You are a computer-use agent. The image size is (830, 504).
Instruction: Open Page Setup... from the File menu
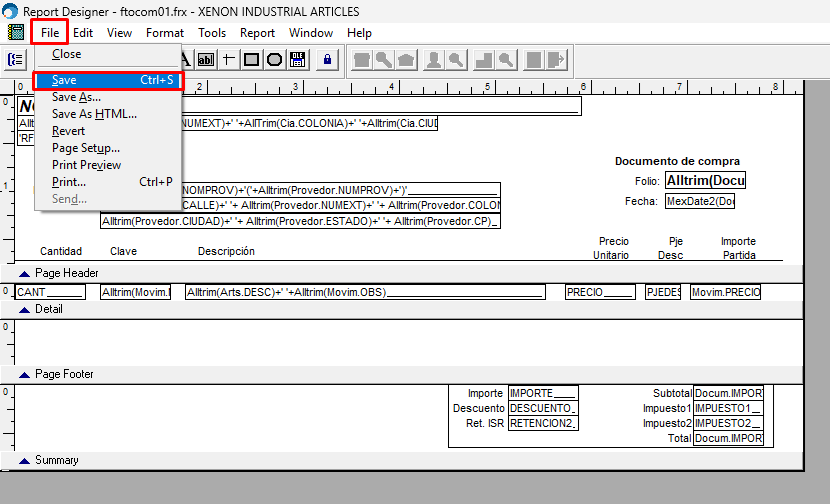coord(108,148)
